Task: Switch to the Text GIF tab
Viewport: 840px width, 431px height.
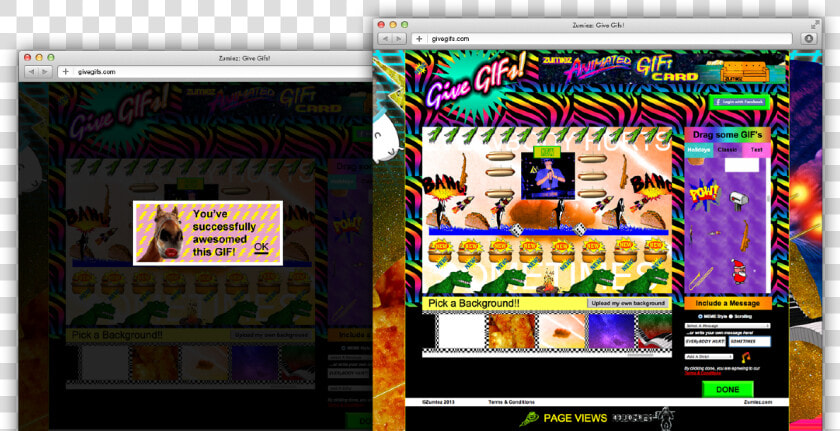Action: pos(756,150)
